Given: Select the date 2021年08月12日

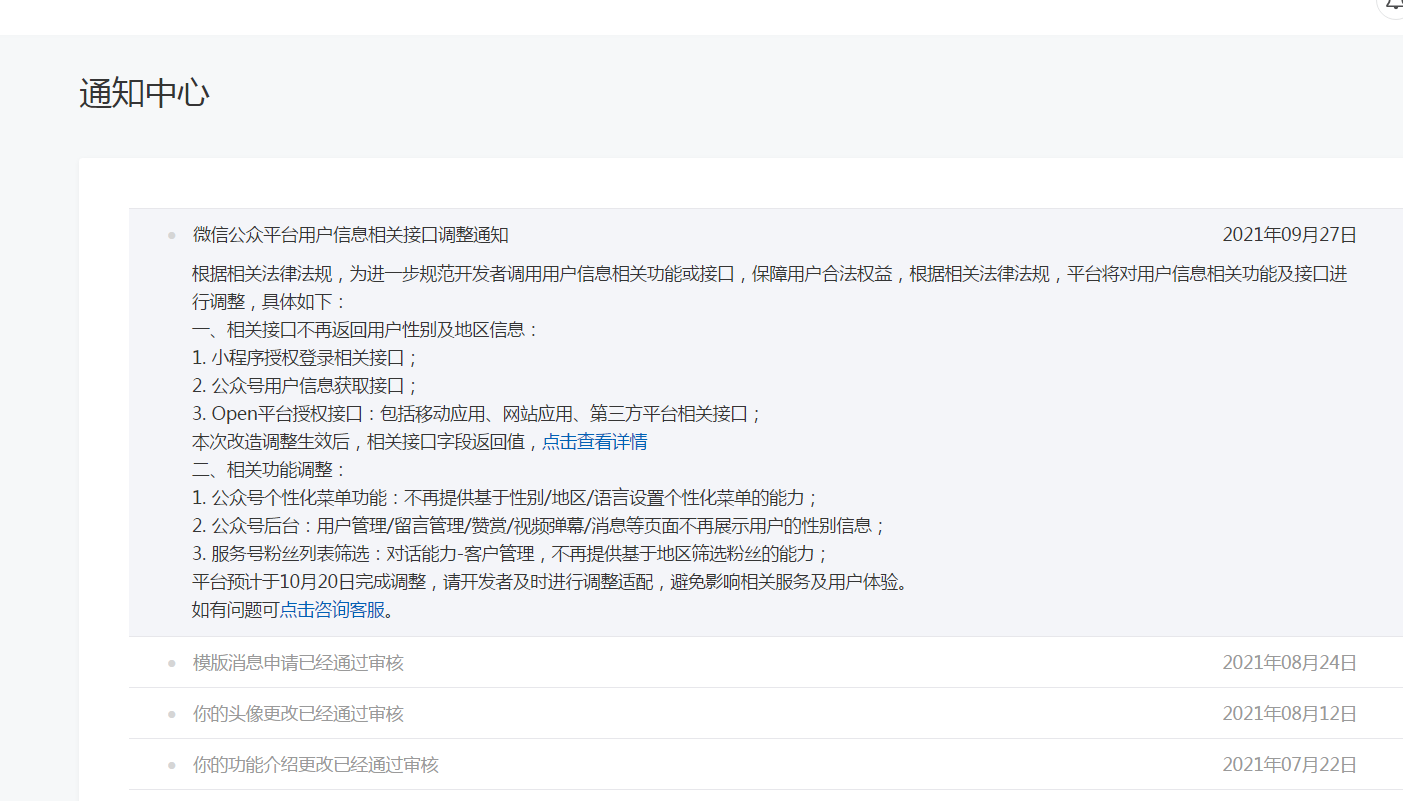Looking at the screenshot, I should click(x=1290, y=714).
